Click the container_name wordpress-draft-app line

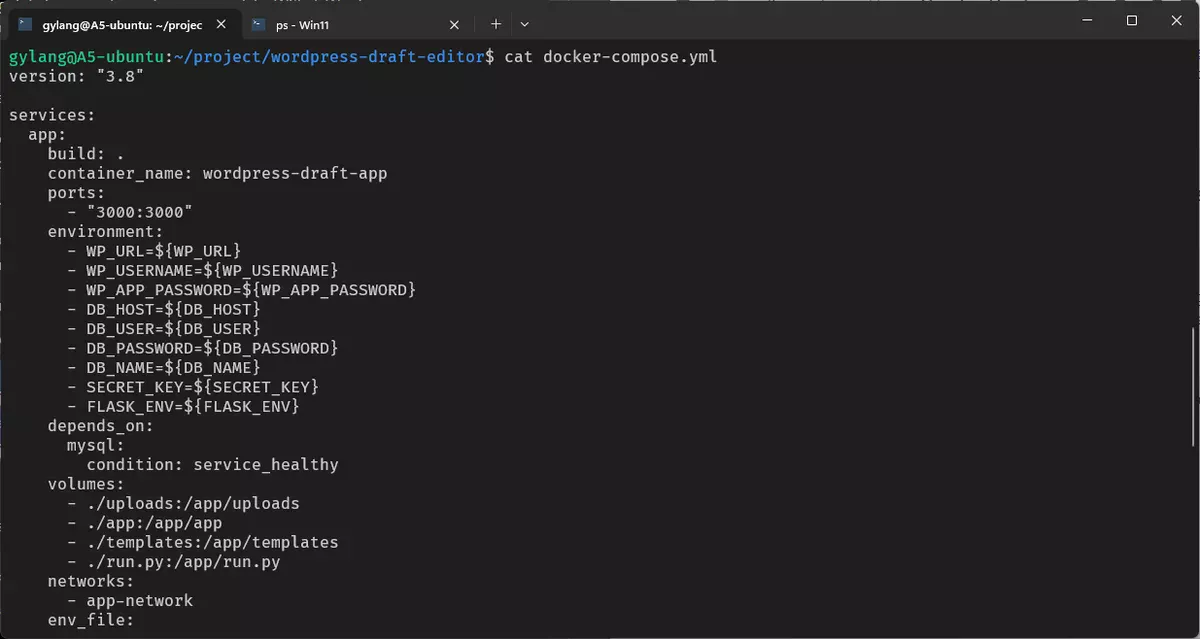217,173
